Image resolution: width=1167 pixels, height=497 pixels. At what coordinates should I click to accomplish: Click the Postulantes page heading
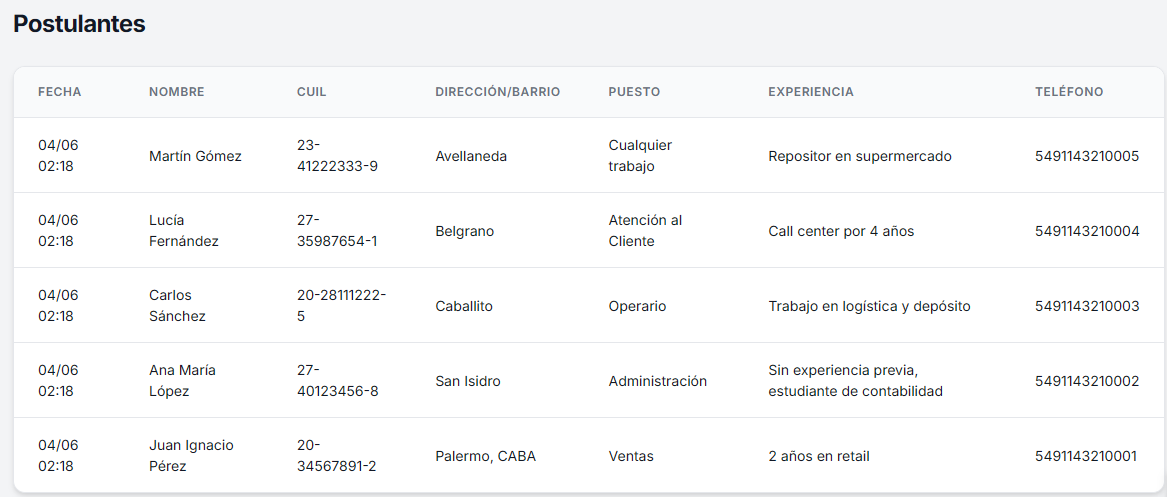[x=79, y=24]
